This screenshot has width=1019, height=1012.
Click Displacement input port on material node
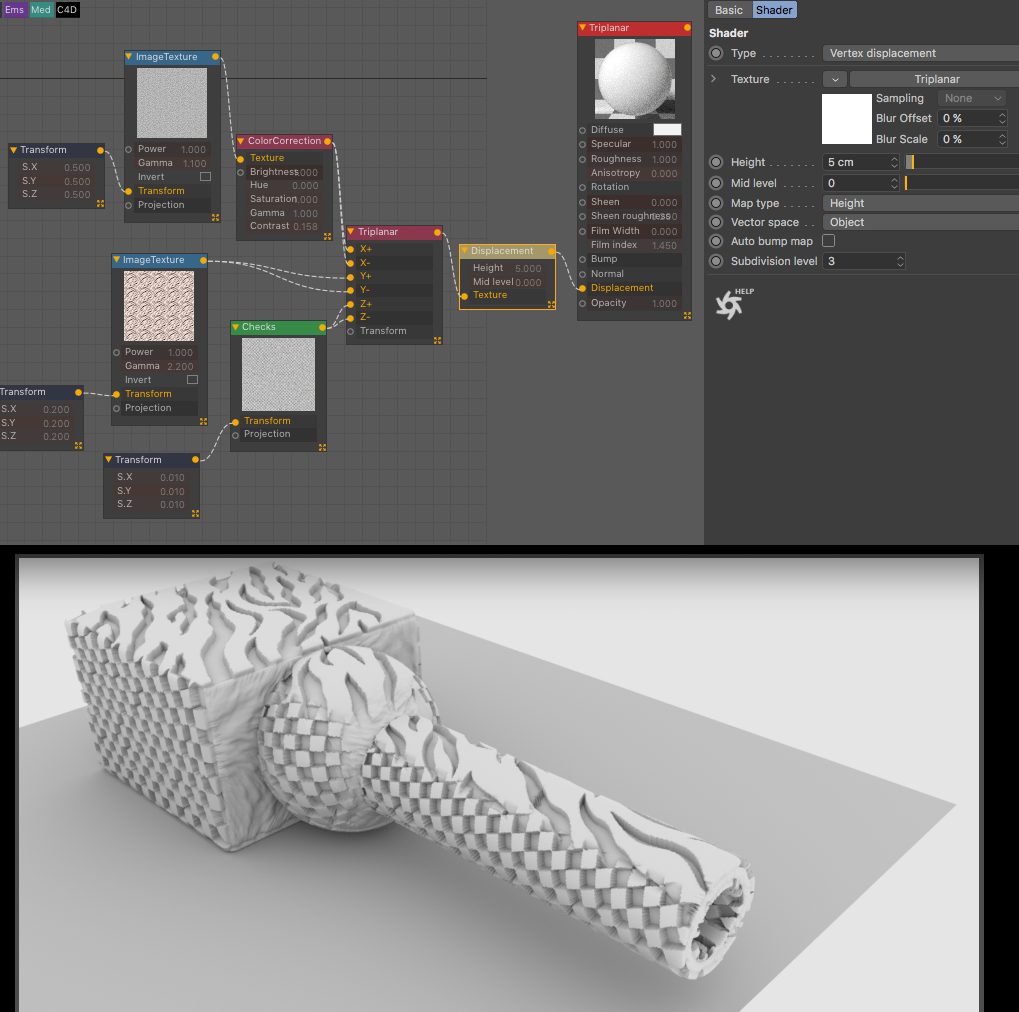[x=582, y=288]
